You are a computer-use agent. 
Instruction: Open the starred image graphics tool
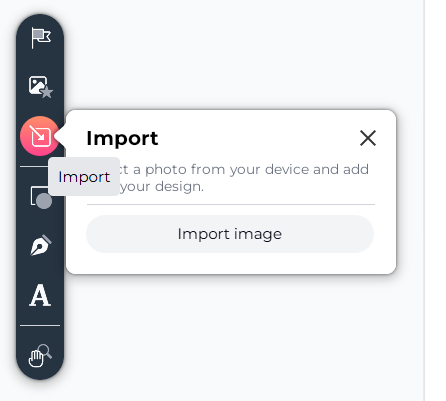pyautogui.click(x=41, y=87)
